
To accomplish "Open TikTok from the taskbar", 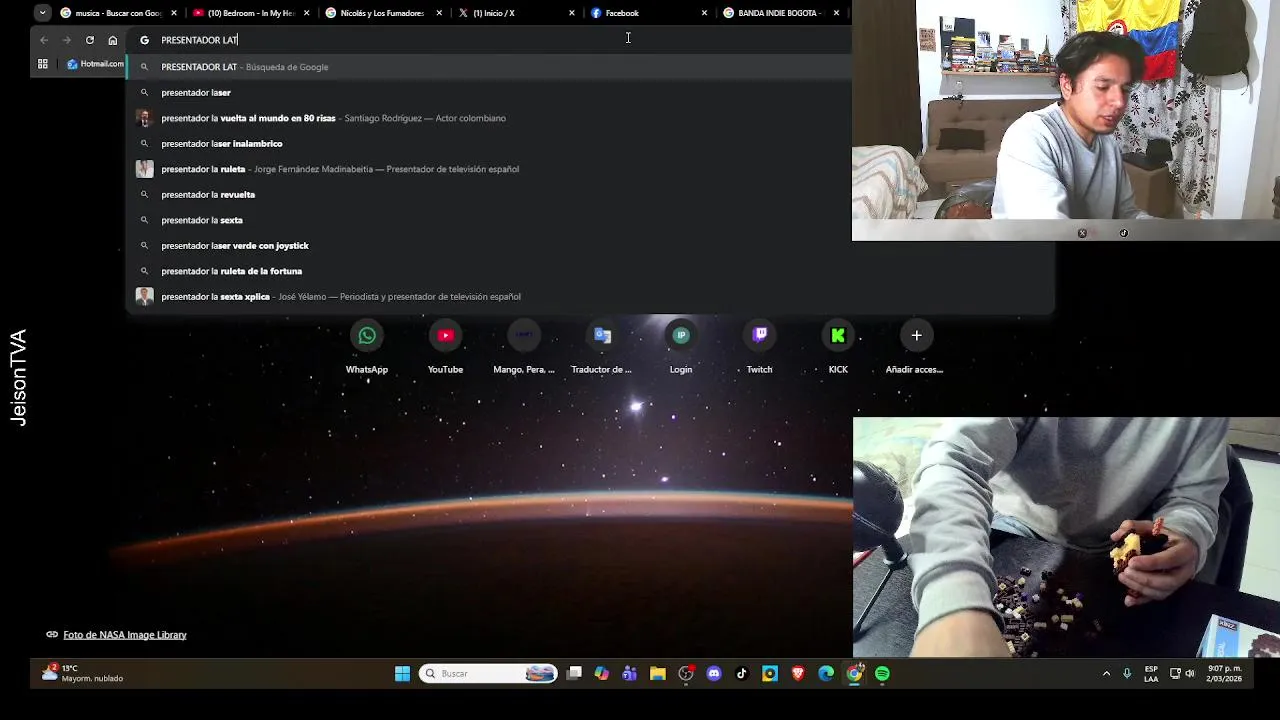I will click(742, 674).
